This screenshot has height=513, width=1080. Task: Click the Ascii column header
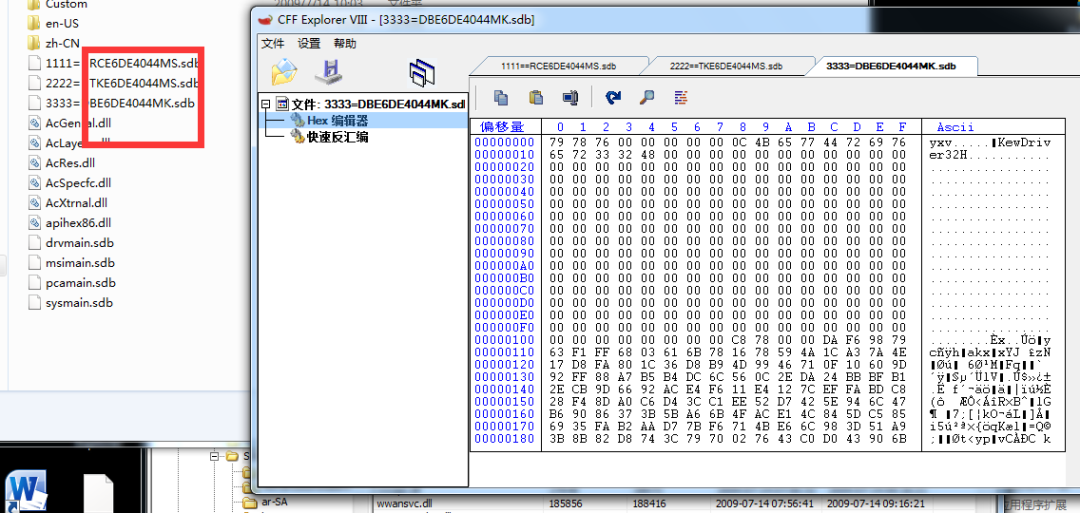956,127
